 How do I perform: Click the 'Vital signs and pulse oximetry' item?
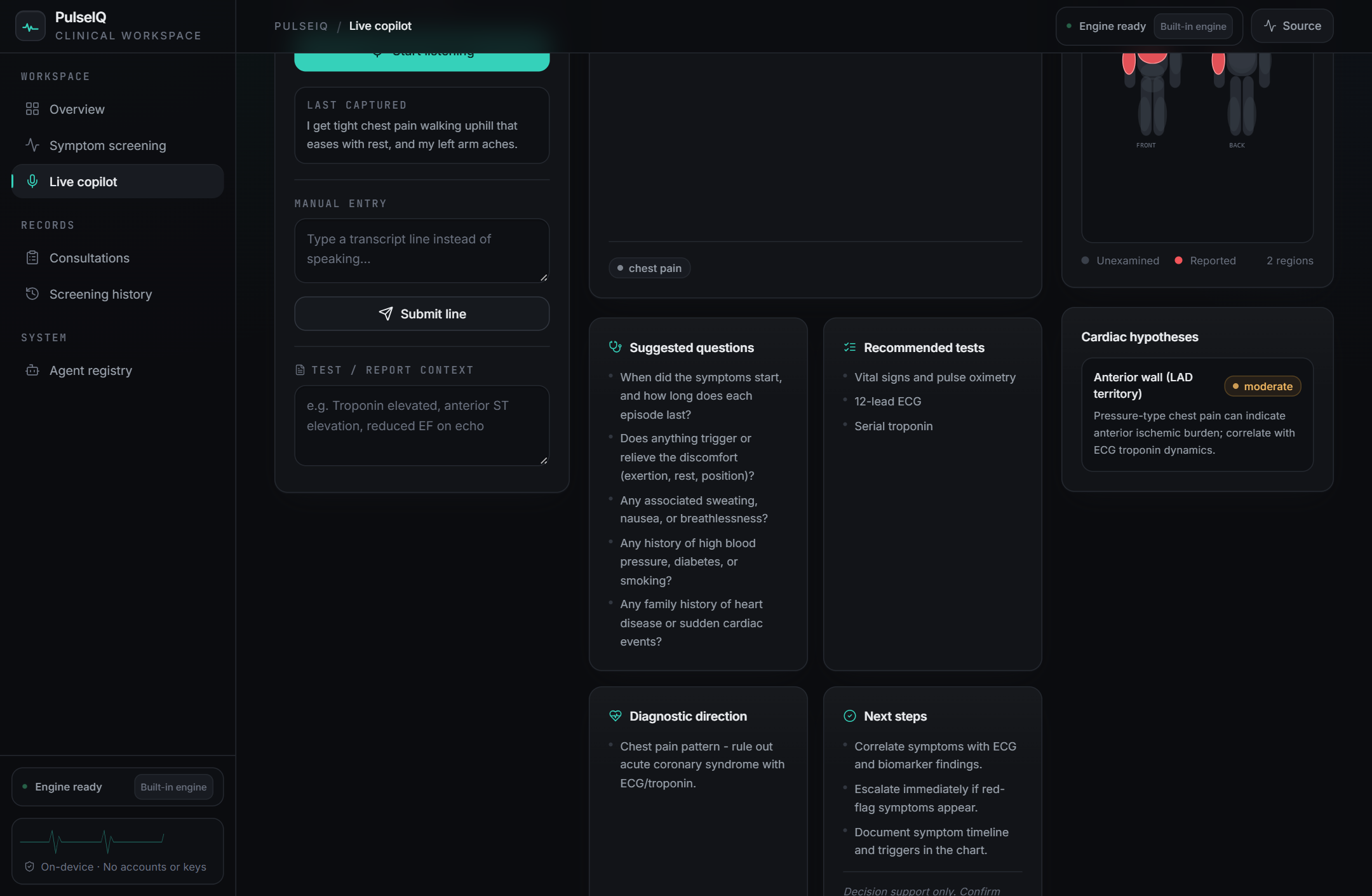pos(935,377)
